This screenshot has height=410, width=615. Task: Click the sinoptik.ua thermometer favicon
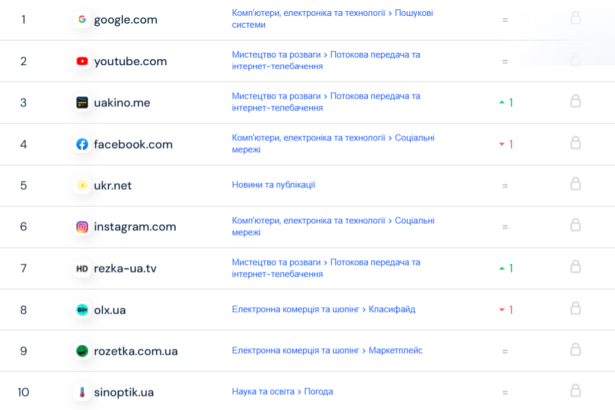pyautogui.click(x=82, y=392)
